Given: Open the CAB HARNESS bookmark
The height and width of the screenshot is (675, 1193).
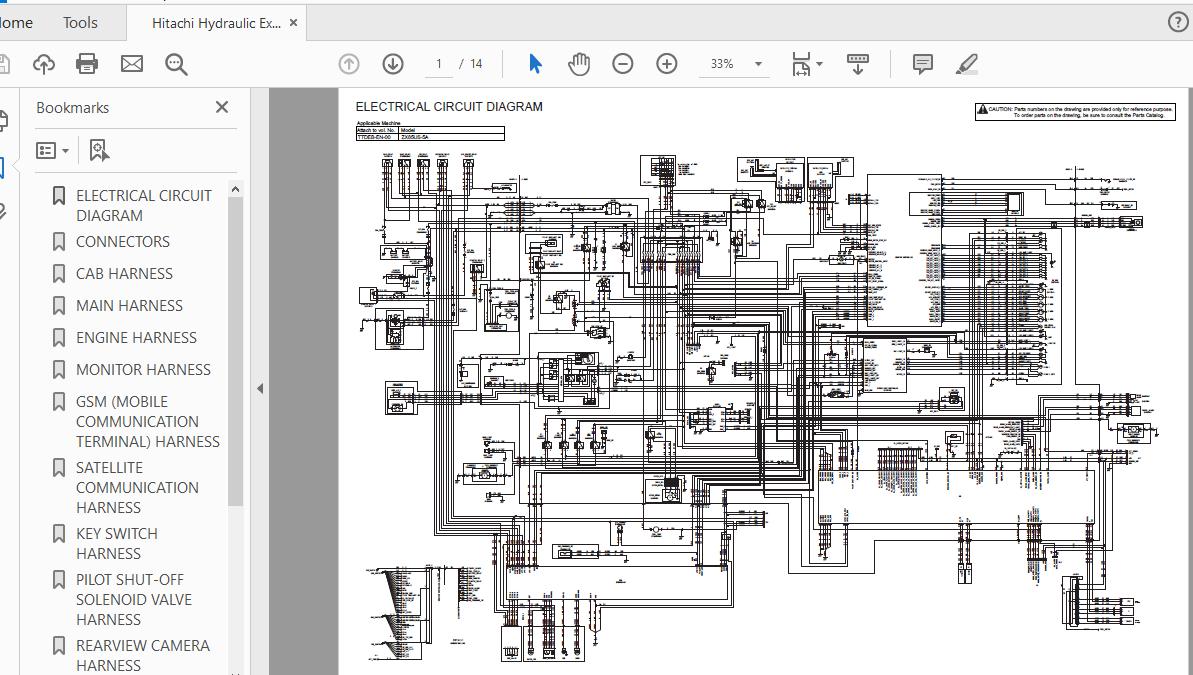Looking at the screenshot, I should click(124, 273).
